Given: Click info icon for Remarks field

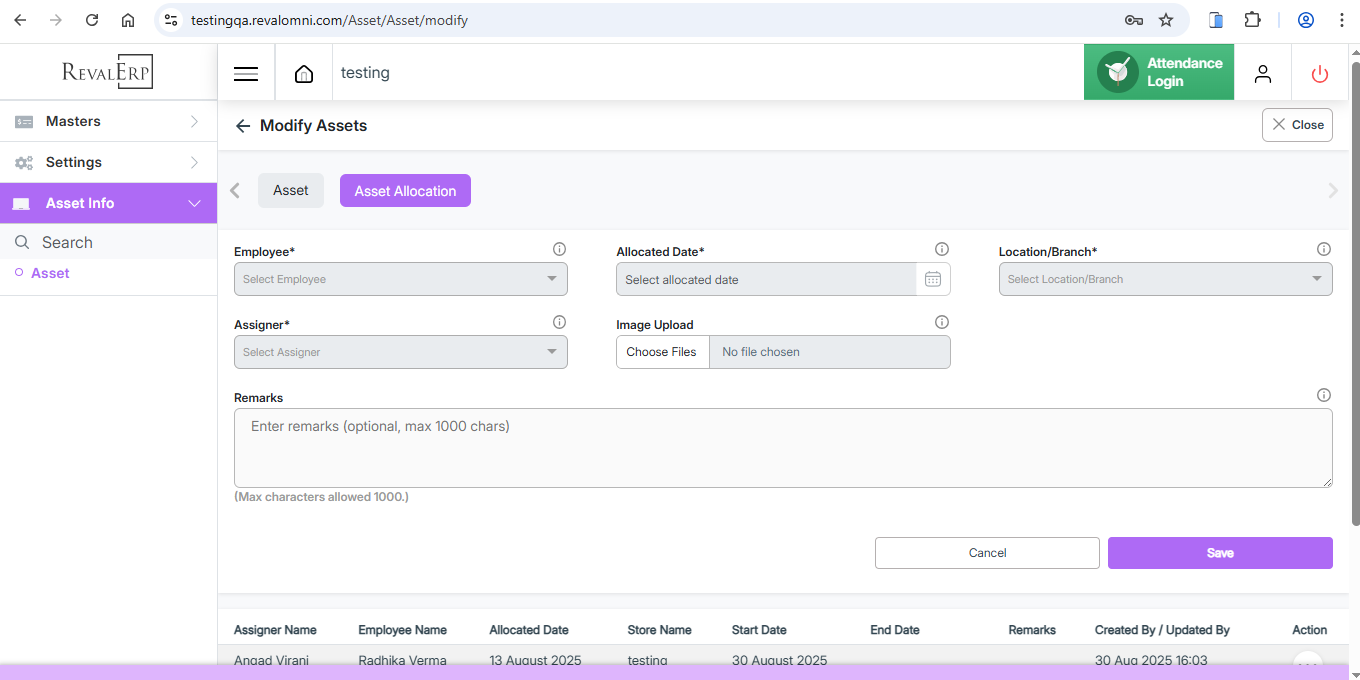Looking at the screenshot, I should [1324, 396].
